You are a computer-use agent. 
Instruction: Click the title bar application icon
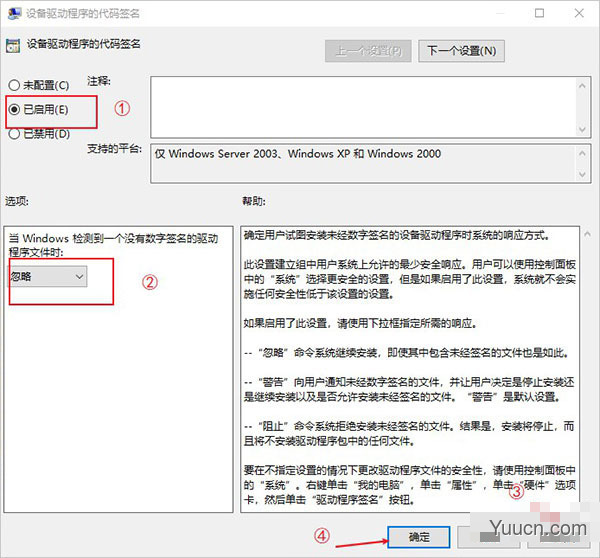click(x=14, y=13)
